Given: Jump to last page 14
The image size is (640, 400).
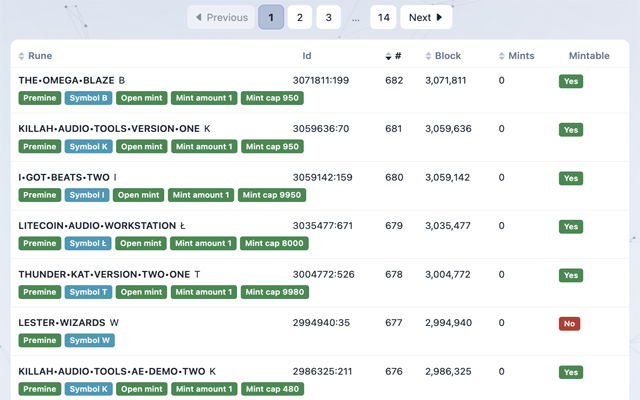Looking at the screenshot, I should (x=383, y=17).
